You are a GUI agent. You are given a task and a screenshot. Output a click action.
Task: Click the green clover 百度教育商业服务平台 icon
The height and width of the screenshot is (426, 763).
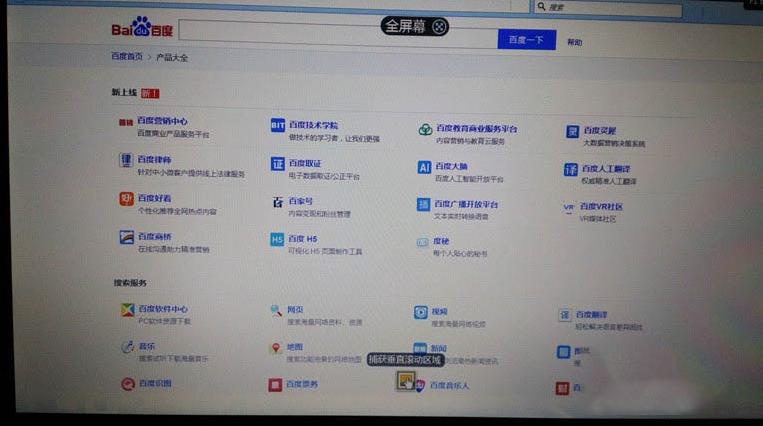425,130
